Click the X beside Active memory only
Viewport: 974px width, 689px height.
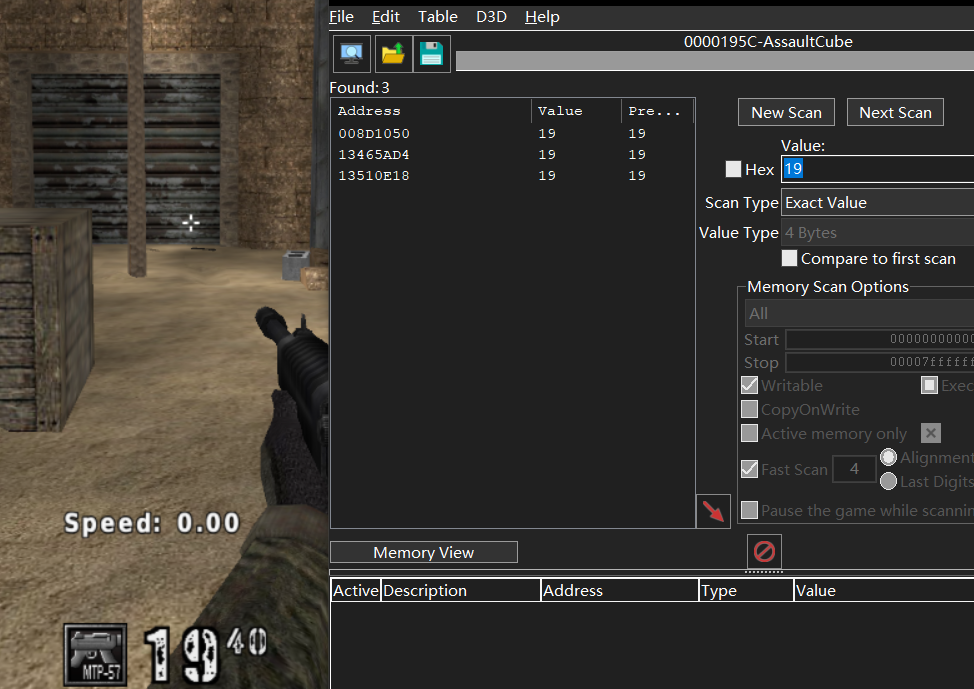click(930, 433)
